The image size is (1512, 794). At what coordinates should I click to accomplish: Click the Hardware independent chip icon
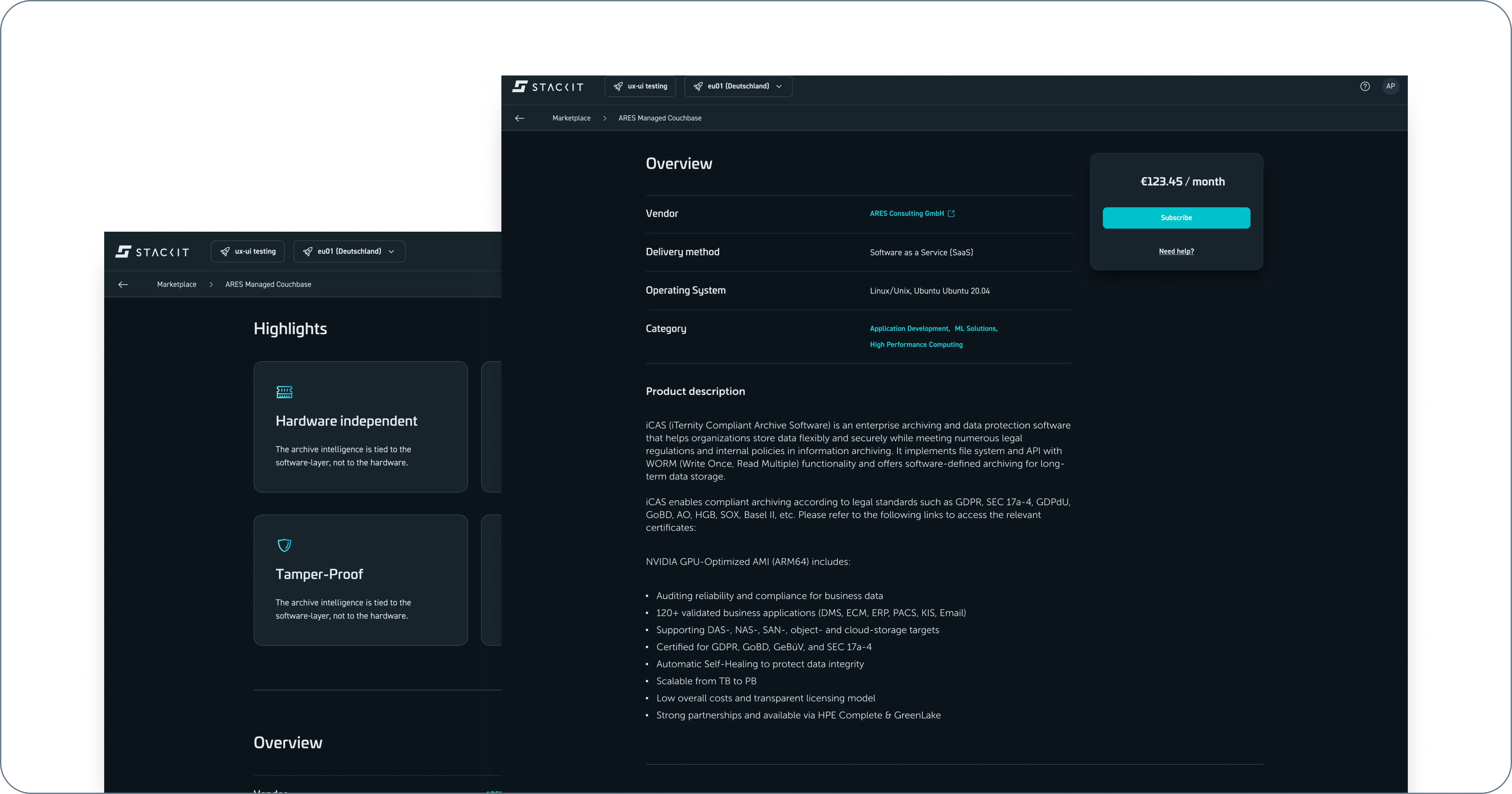[x=284, y=392]
